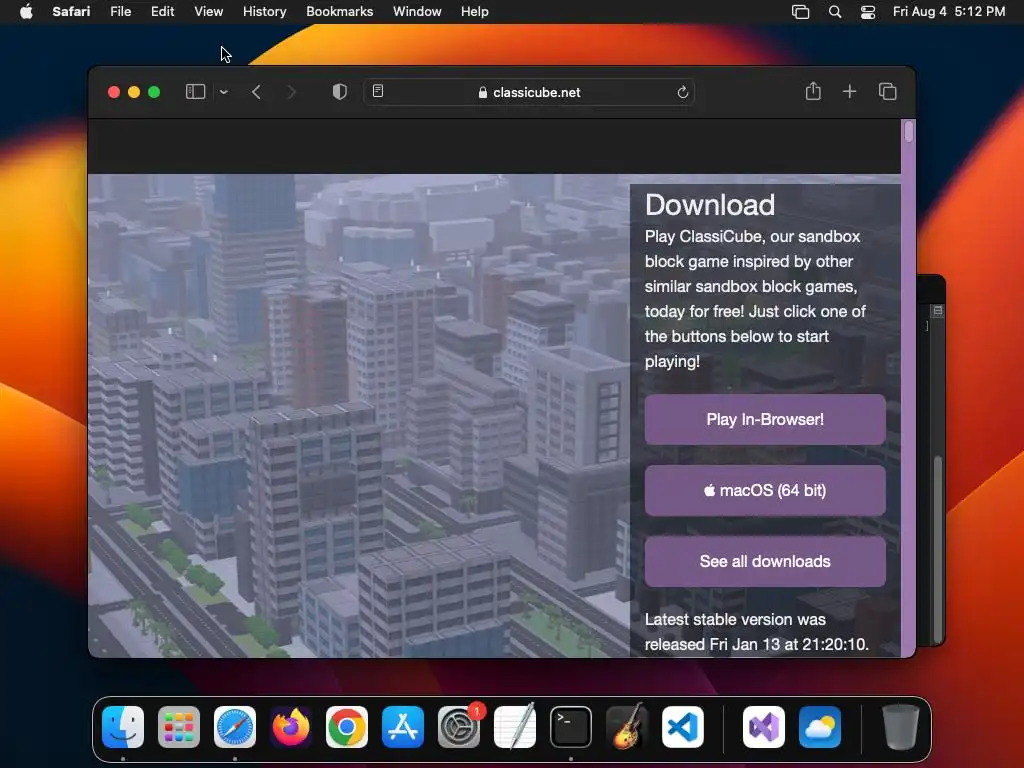Open TextEdit from the Dock
This screenshot has height=768, width=1024.
pos(515,727)
